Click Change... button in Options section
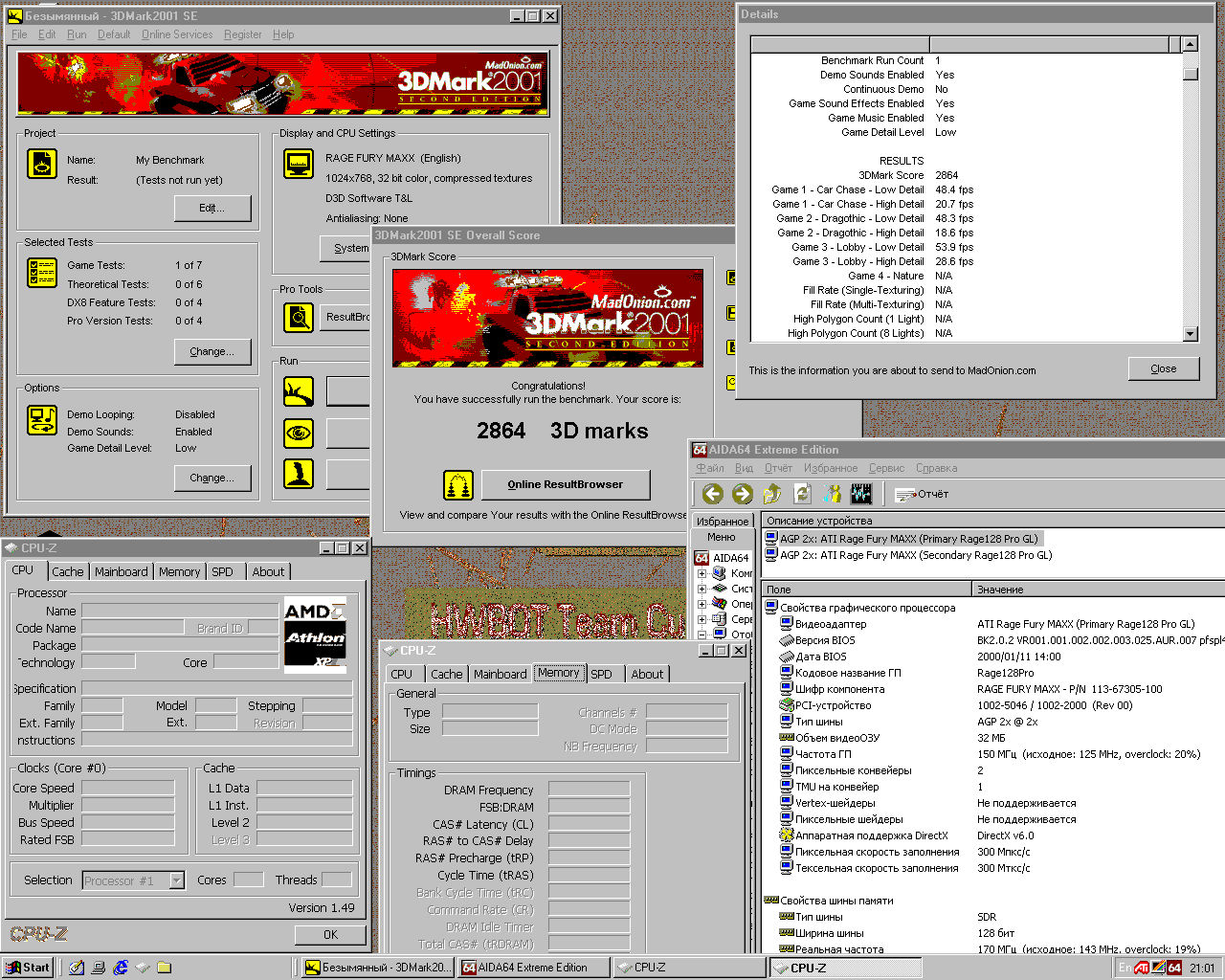 coord(212,478)
